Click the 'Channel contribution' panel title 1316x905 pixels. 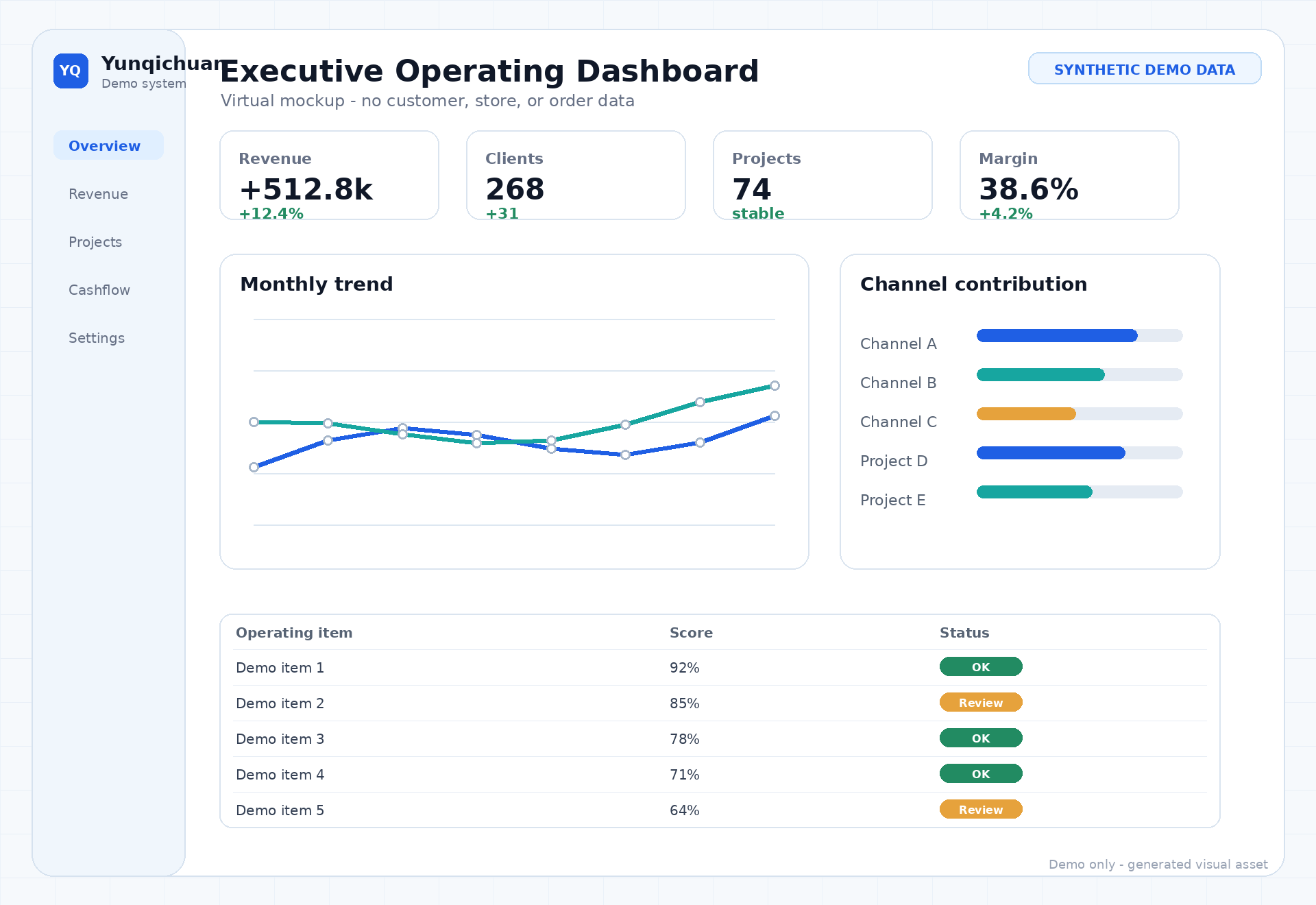pos(973,284)
